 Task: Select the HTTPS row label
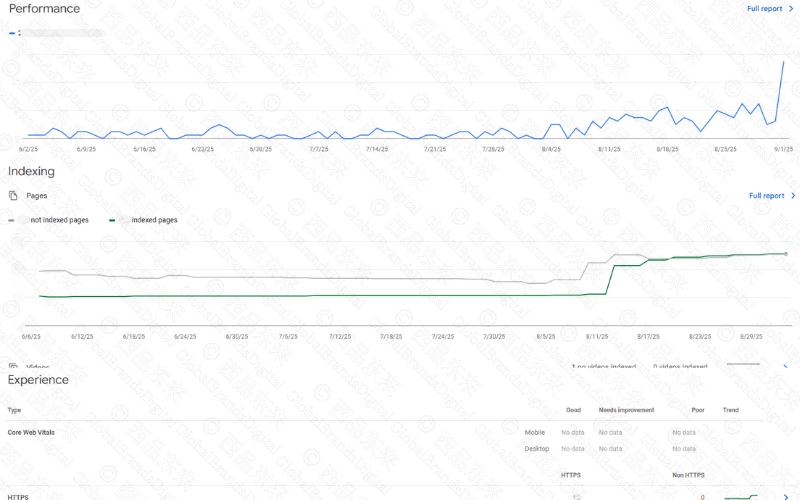pyautogui.click(x=18, y=496)
